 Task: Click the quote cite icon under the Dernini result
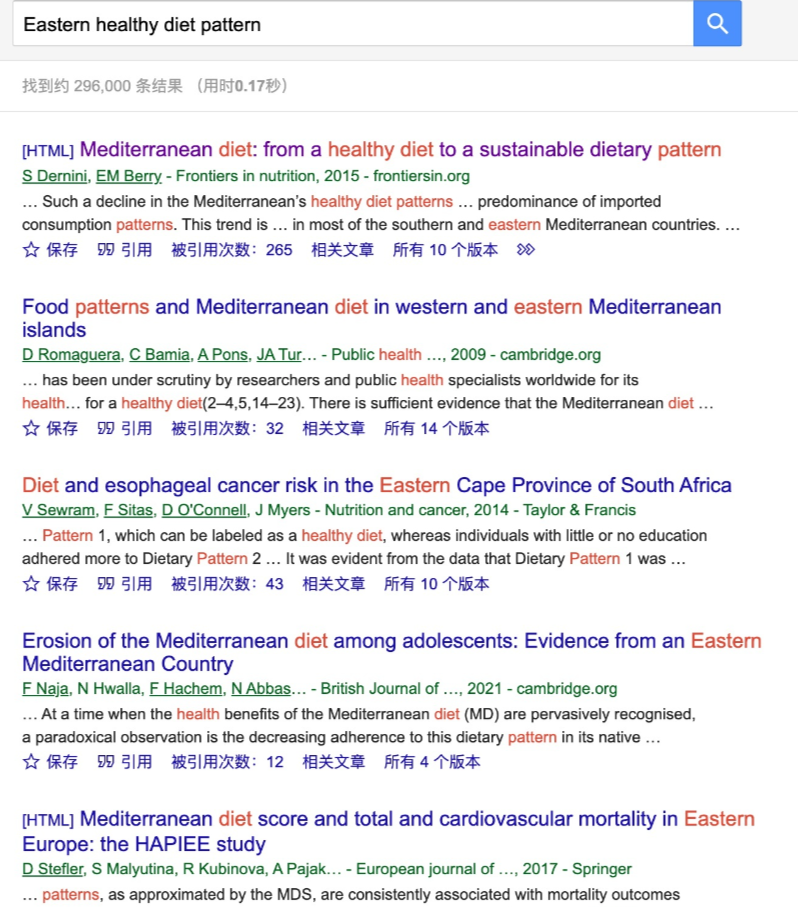tap(105, 250)
